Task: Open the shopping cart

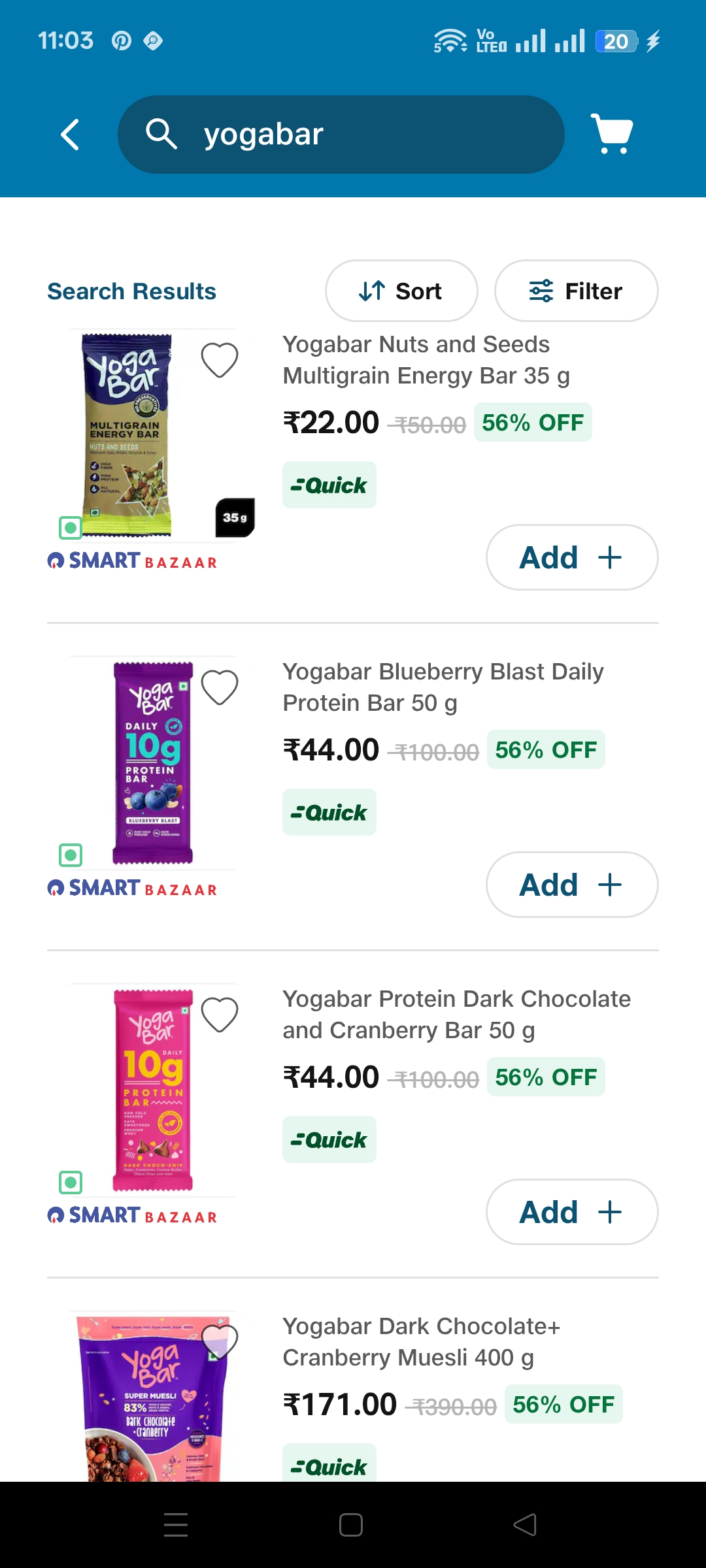Action: (611, 134)
